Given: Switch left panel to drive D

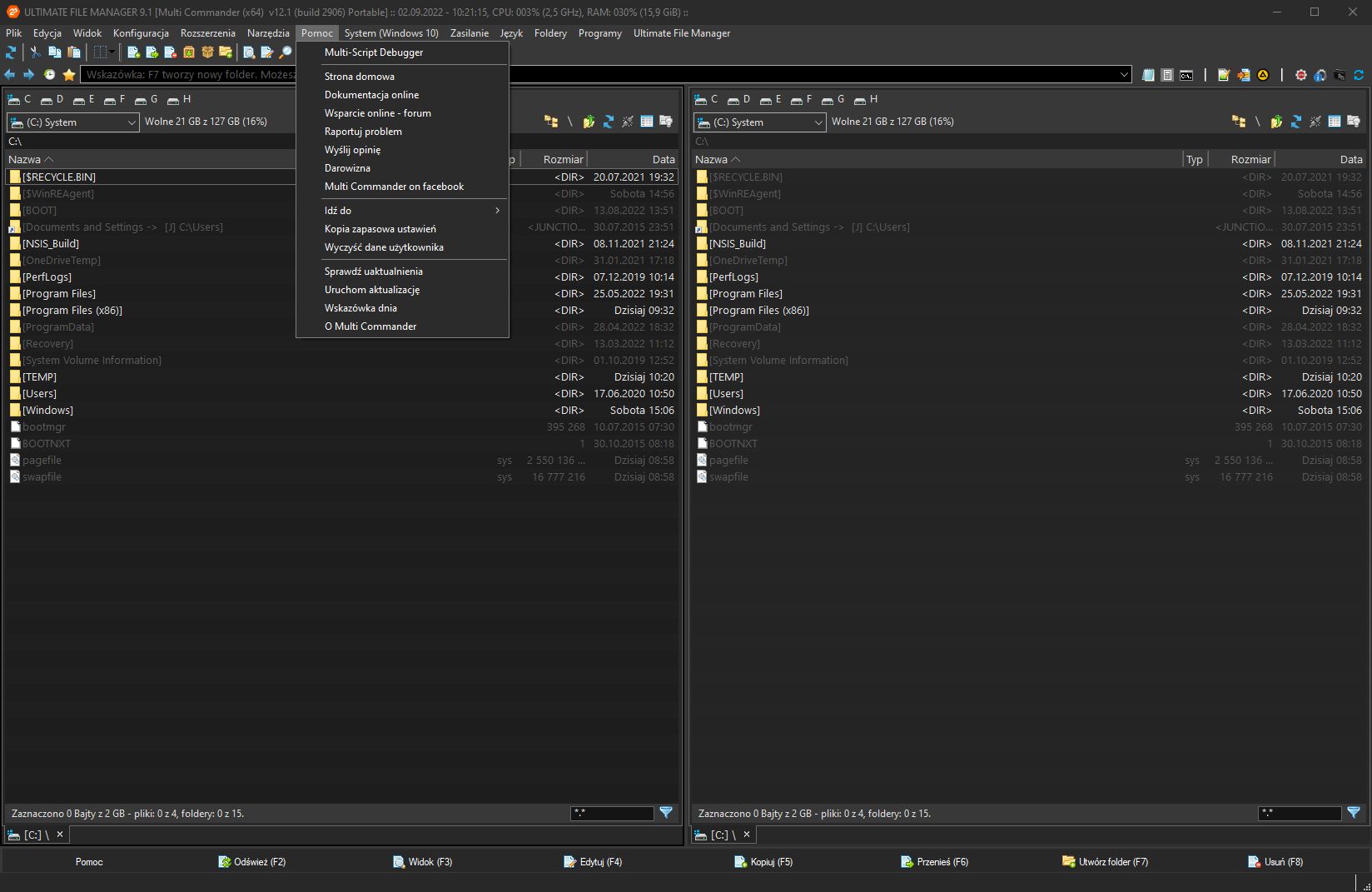Looking at the screenshot, I should pos(52,99).
